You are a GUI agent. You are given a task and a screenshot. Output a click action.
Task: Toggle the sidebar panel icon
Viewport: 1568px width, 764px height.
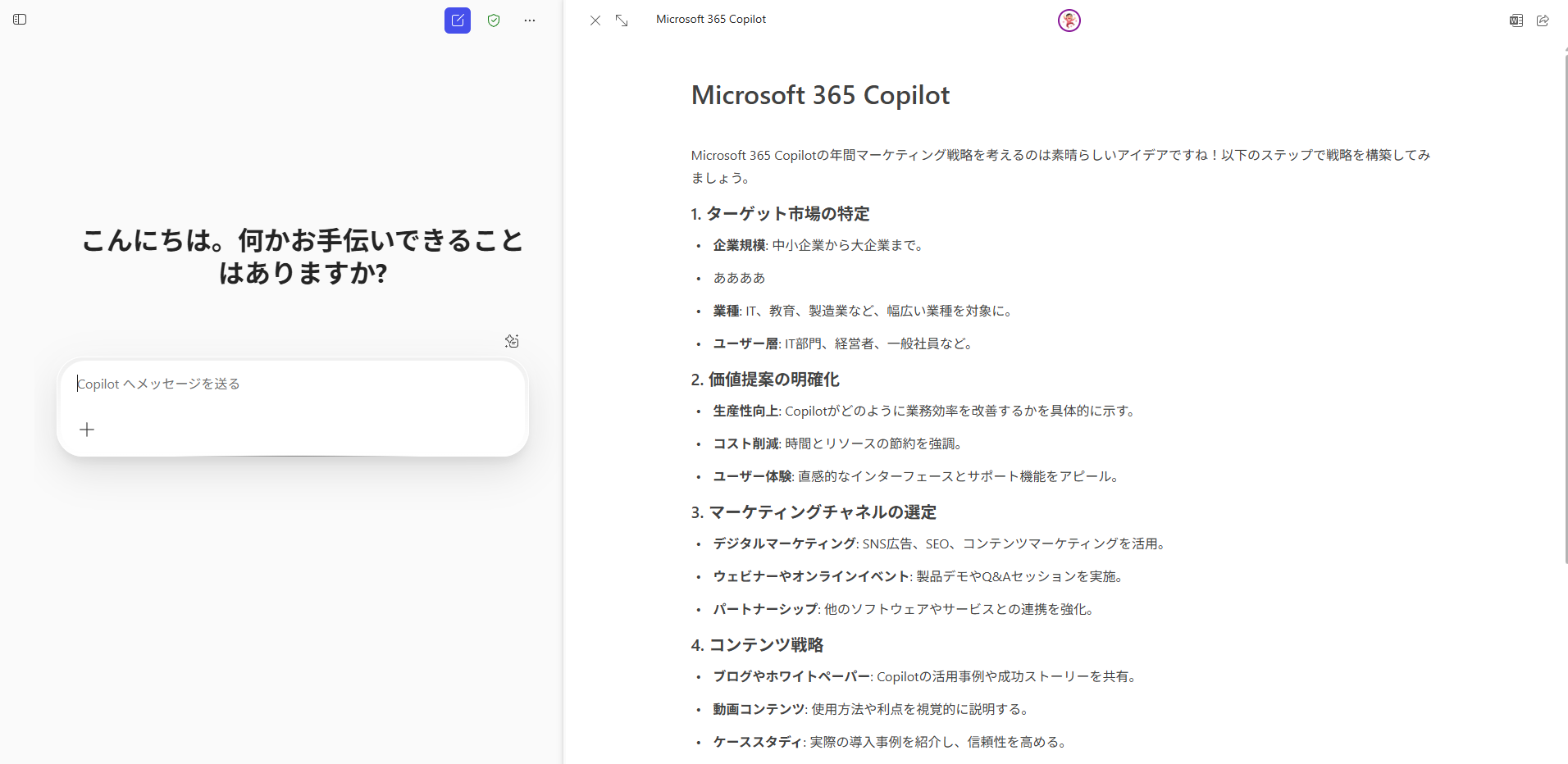[x=20, y=20]
